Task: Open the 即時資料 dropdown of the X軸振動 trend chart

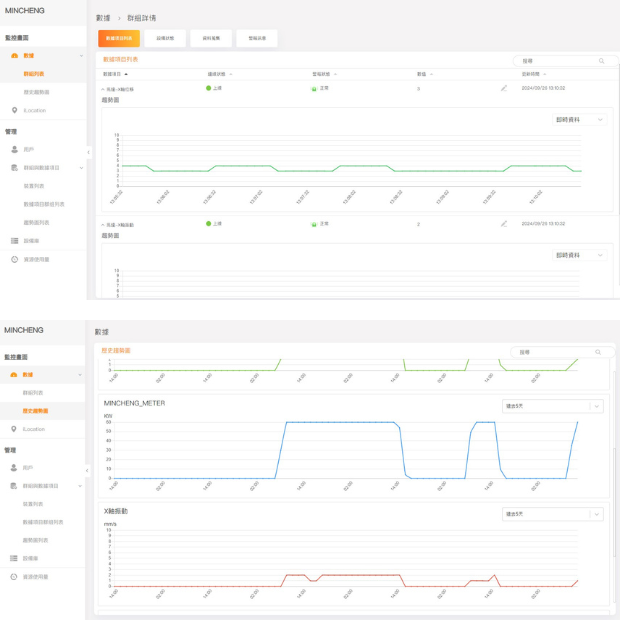Action: (x=579, y=255)
